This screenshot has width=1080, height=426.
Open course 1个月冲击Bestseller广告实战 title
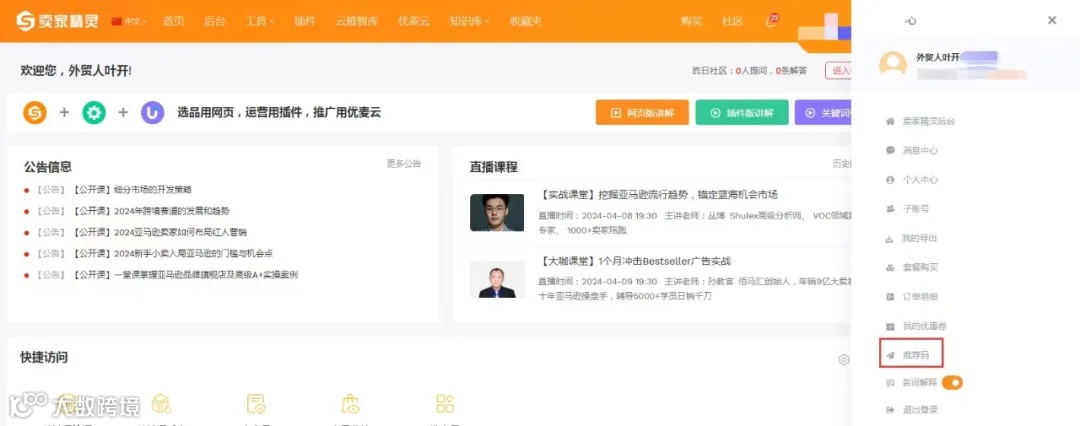[x=634, y=261]
